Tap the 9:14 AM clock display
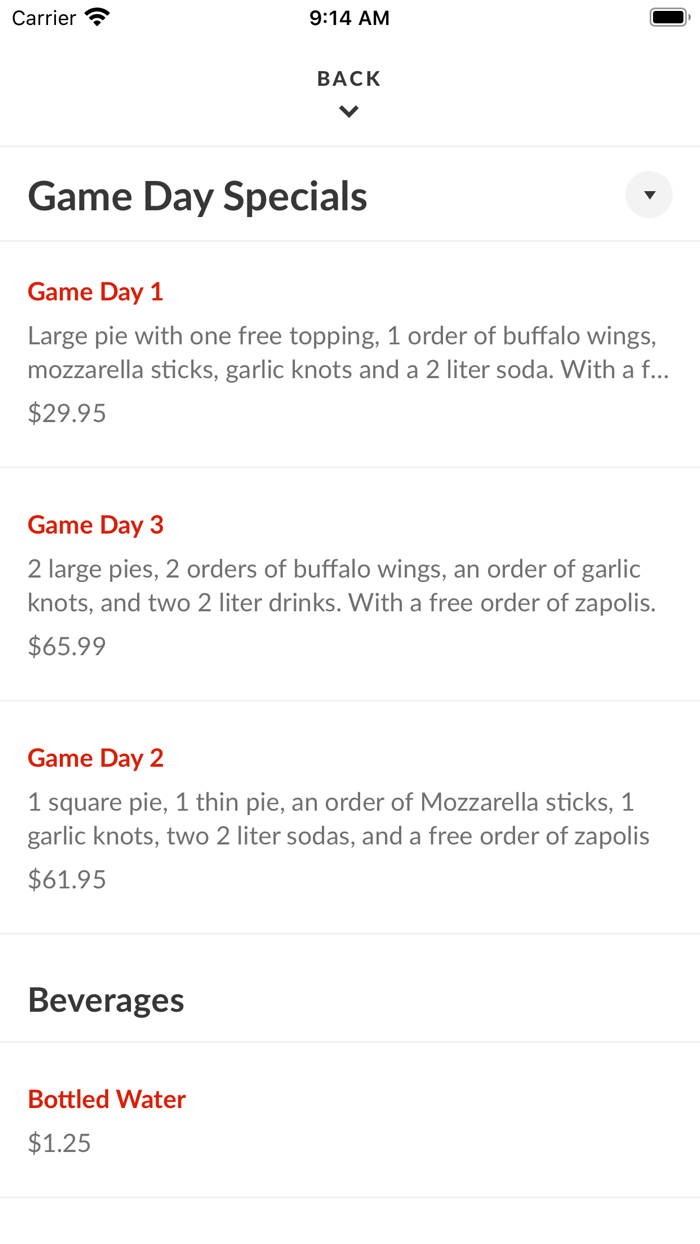The width and height of the screenshot is (700, 1244). pyautogui.click(x=349, y=16)
